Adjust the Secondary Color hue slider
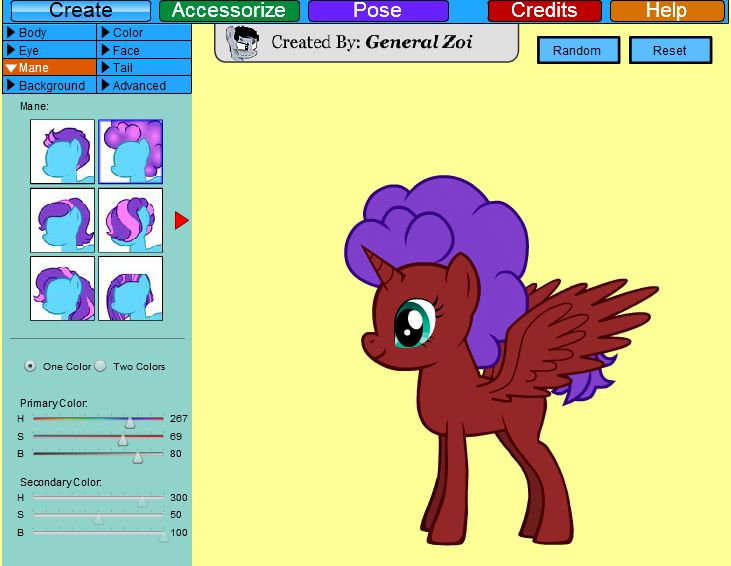 pos(142,501)
